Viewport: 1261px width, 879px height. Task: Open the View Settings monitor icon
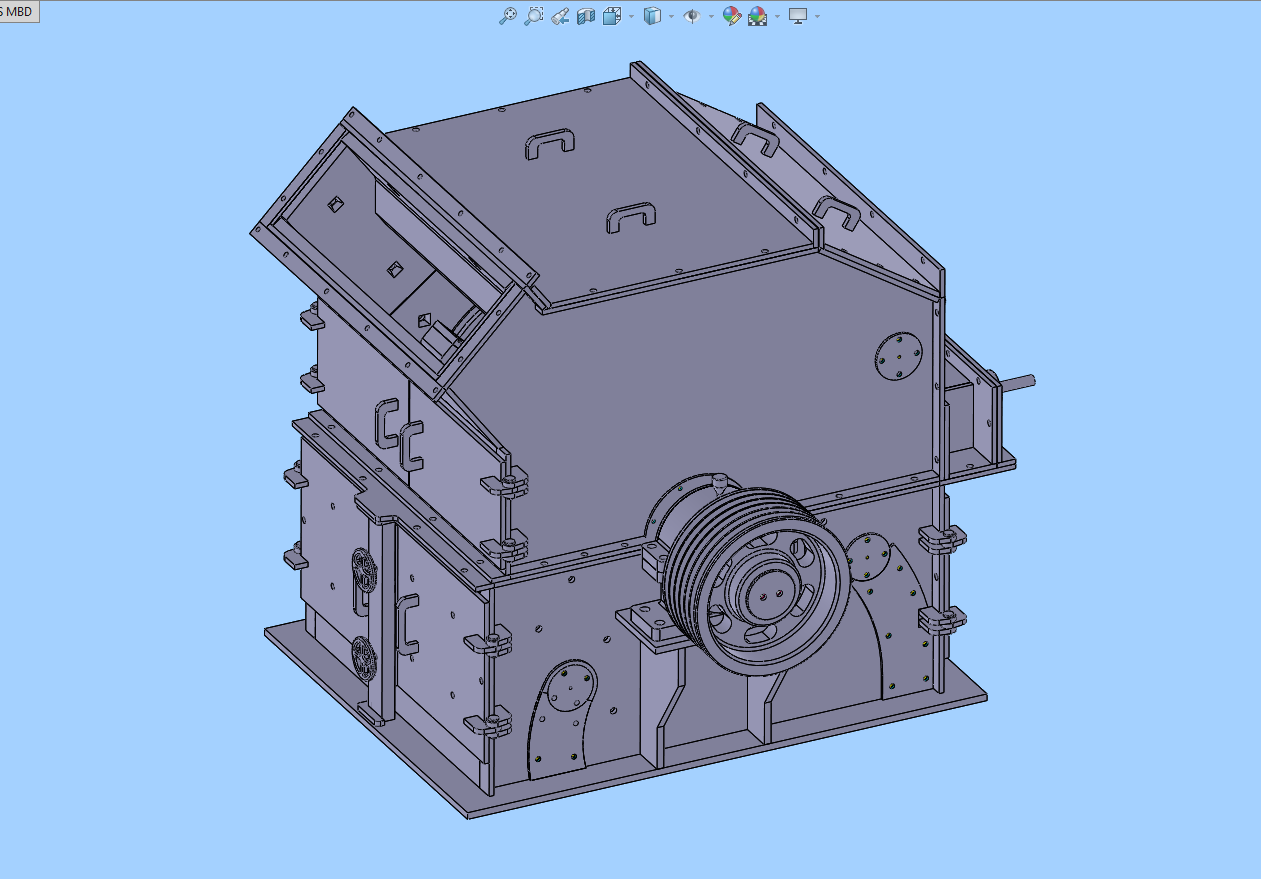click(x=798, y=16)
